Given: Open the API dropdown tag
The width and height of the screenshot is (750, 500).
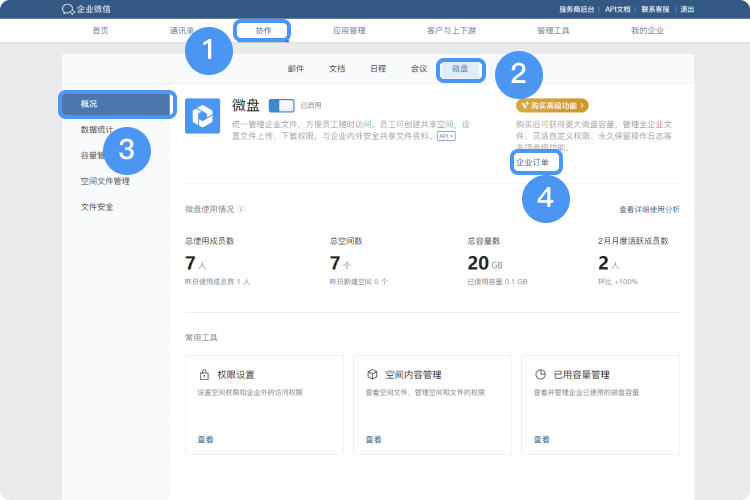Looking at the screenshot, I should point(446,136).
